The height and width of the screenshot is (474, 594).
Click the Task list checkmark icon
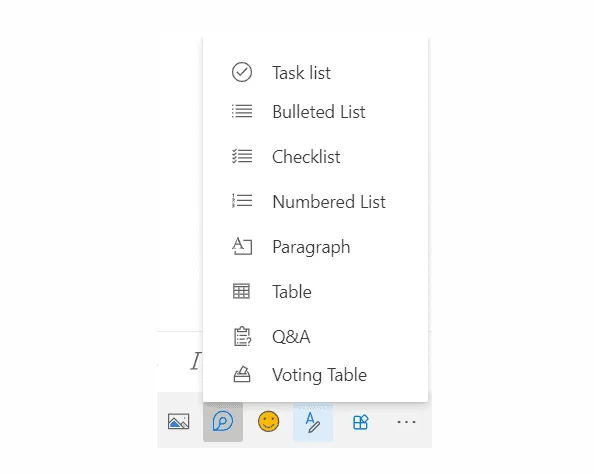point(242,72)
